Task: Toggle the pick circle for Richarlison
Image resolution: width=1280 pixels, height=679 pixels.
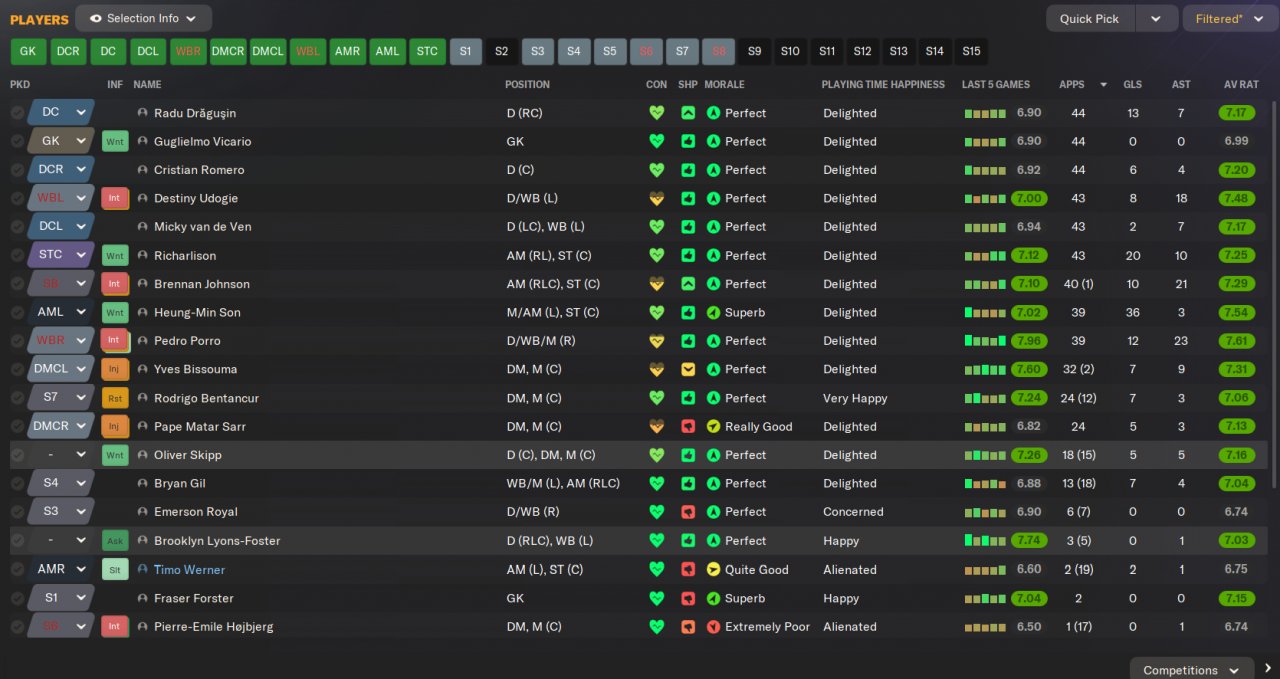Action: (x=17, y=256)
